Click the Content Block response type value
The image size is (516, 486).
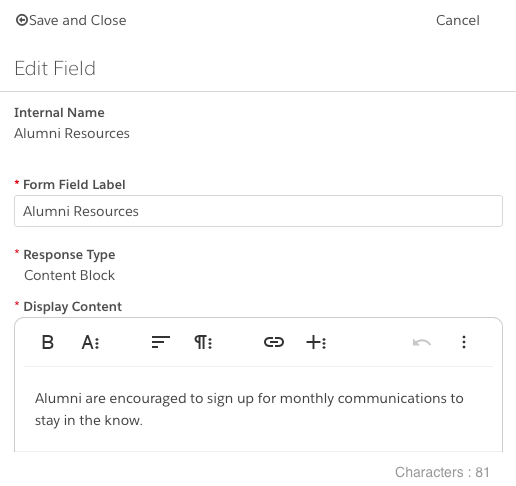pos(69,275)
